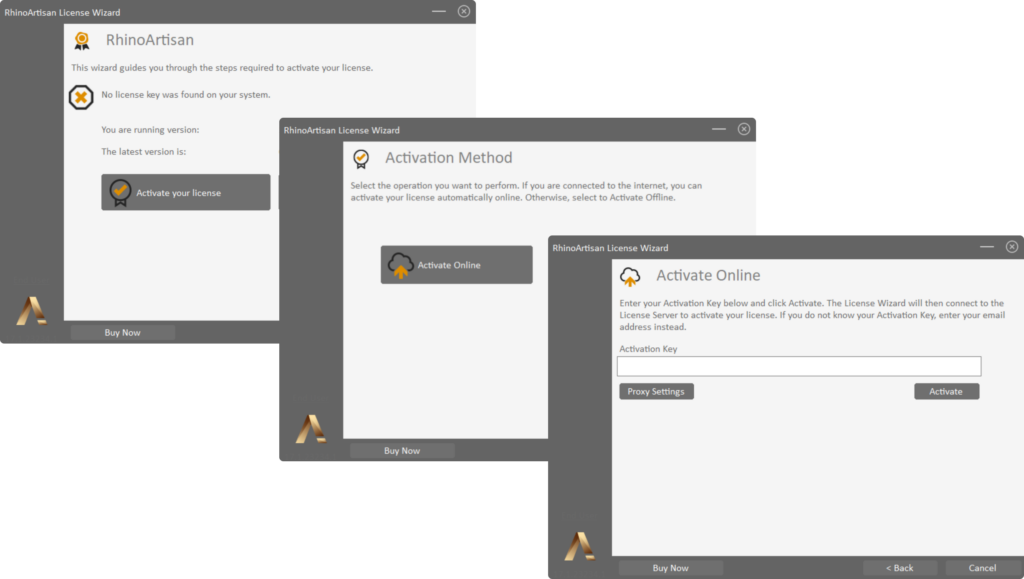Click the gold A logo in first window

[32, 311]
